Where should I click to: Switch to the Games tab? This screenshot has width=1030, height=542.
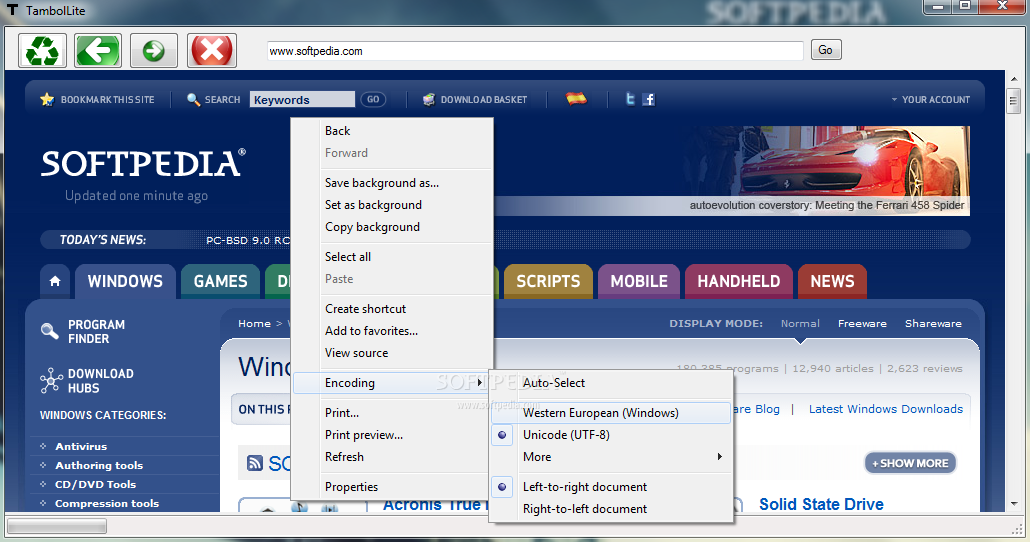pyautogui.click(x=220, y=281)
